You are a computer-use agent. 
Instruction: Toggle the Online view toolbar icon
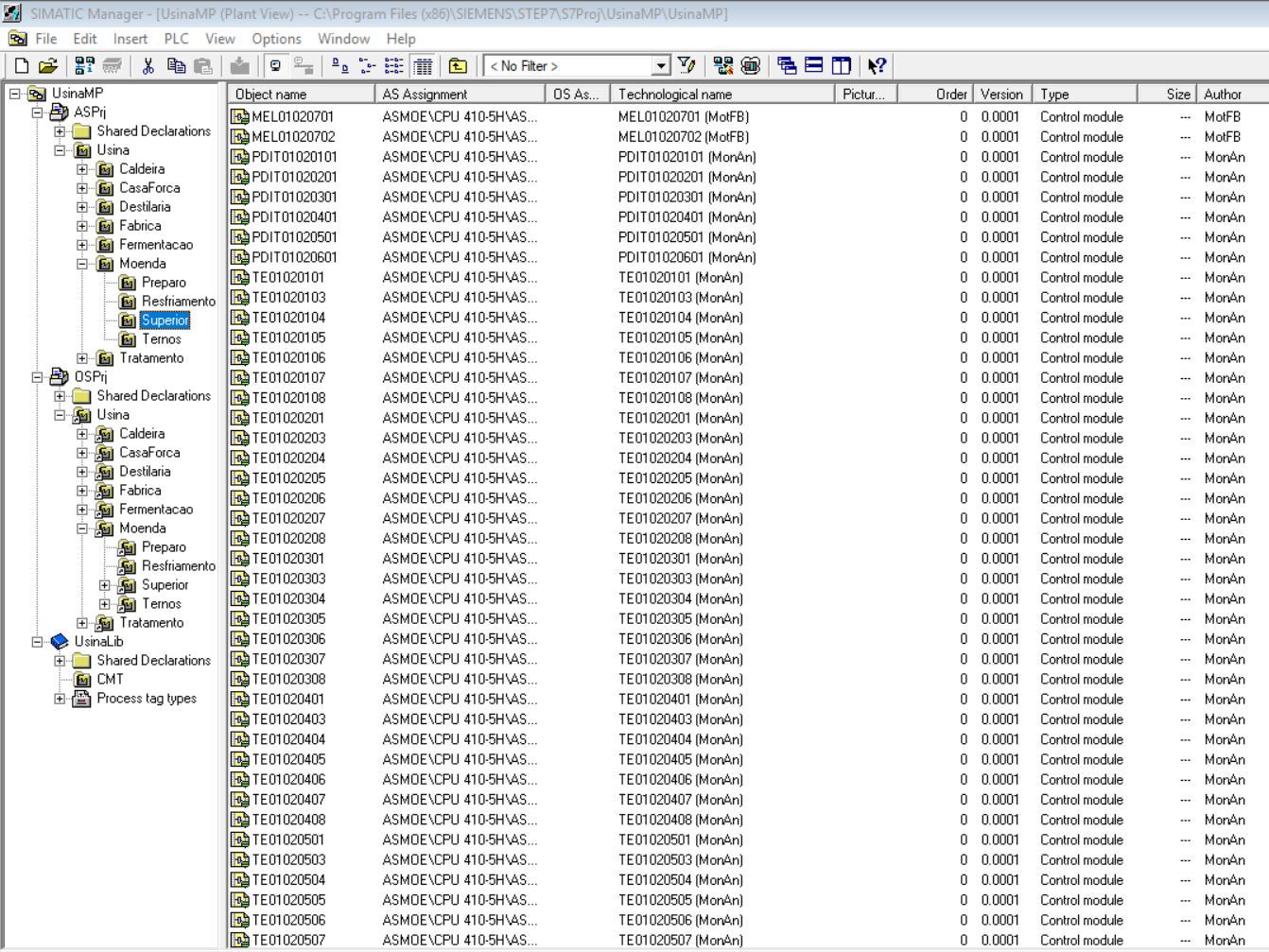[x=276, y=66]
